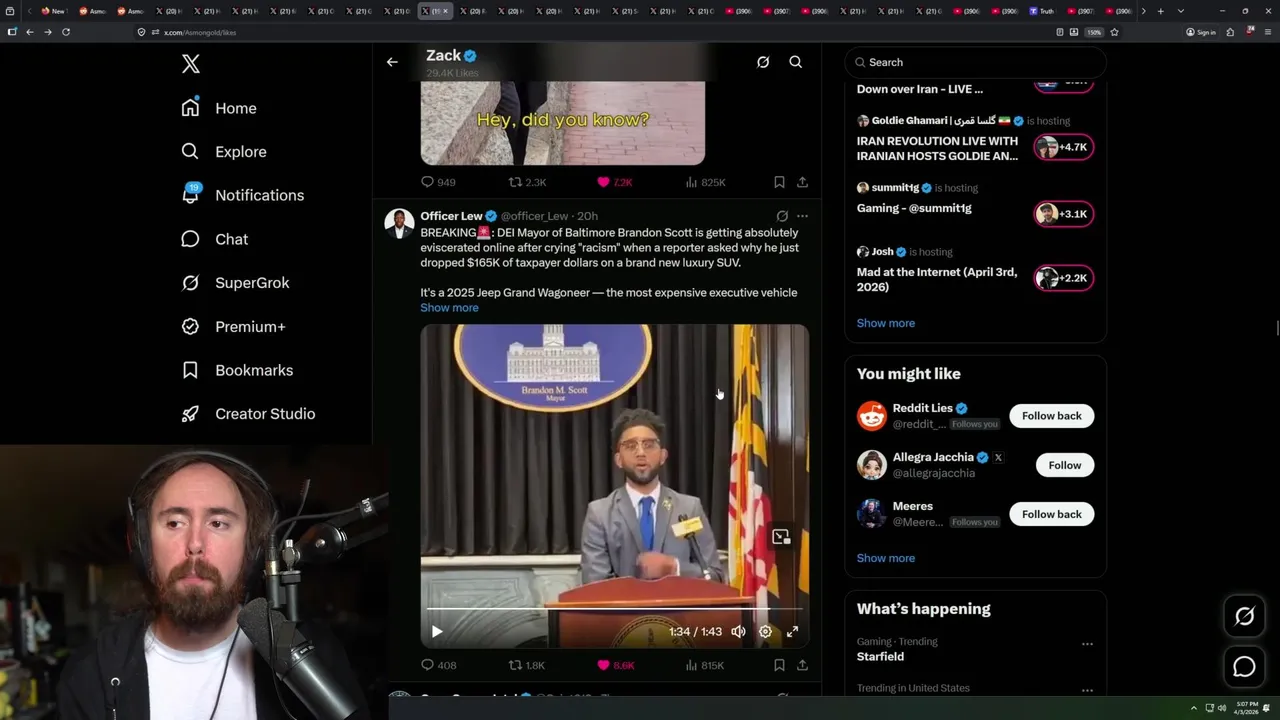Click Grok icon in Zack profile header
This screenshot has width=1280, height=720.
coord(763,62)
